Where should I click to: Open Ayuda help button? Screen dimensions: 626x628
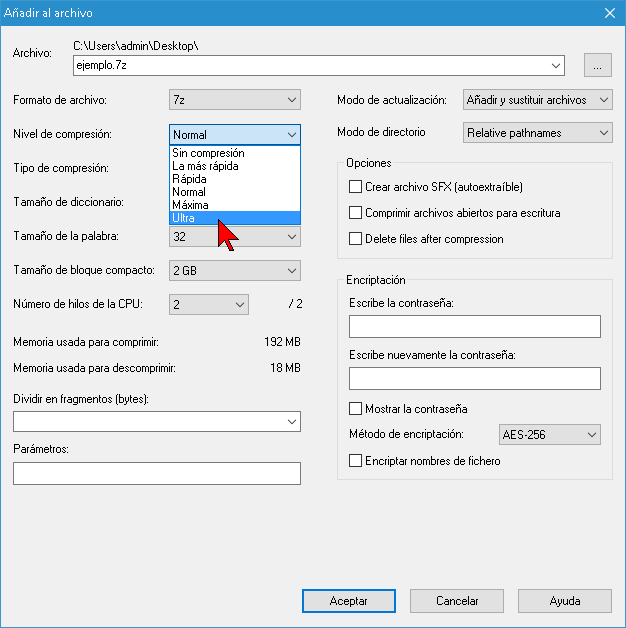click(565, 601)
